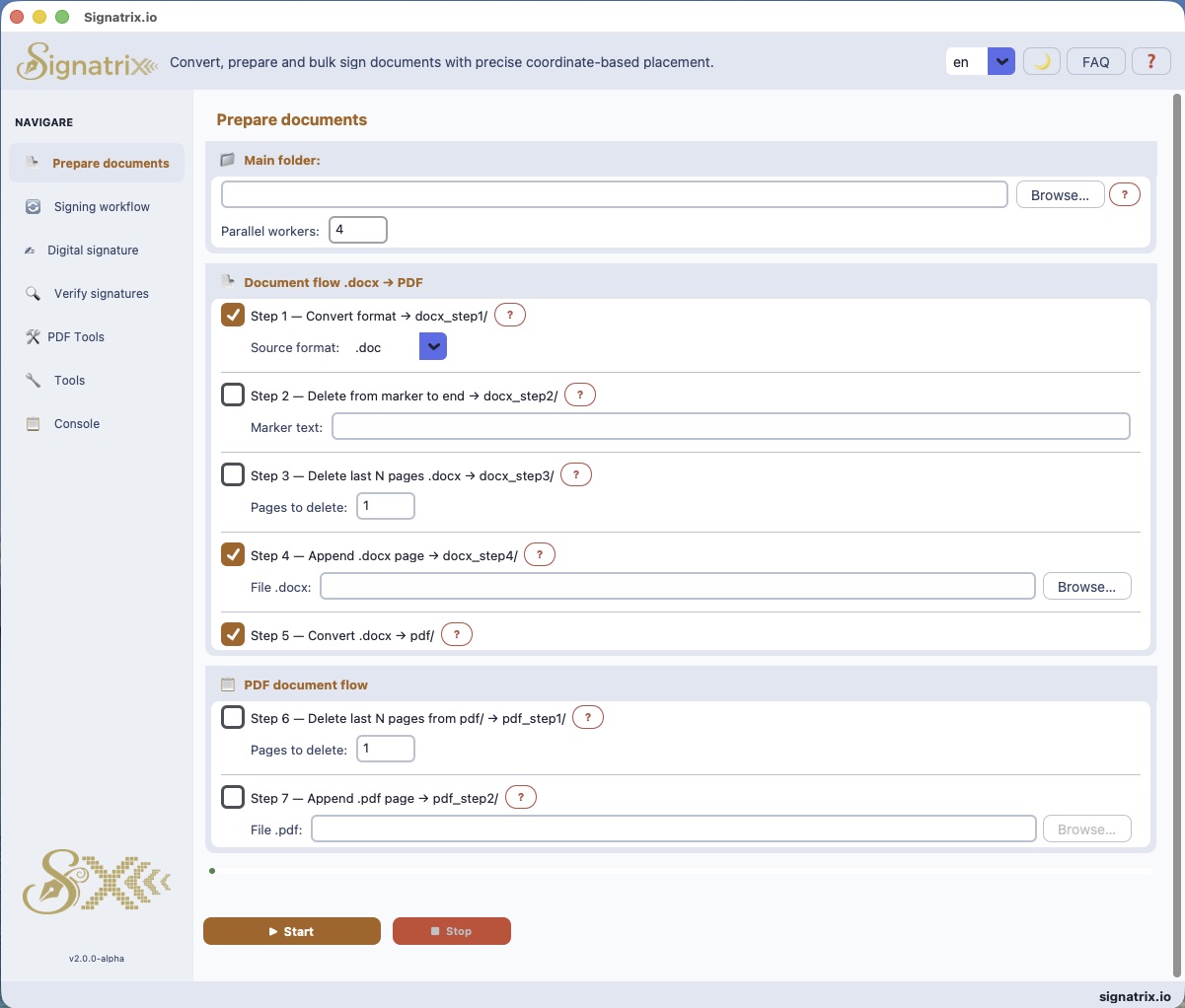Open help via the red question mark icon

[1150, 60]
